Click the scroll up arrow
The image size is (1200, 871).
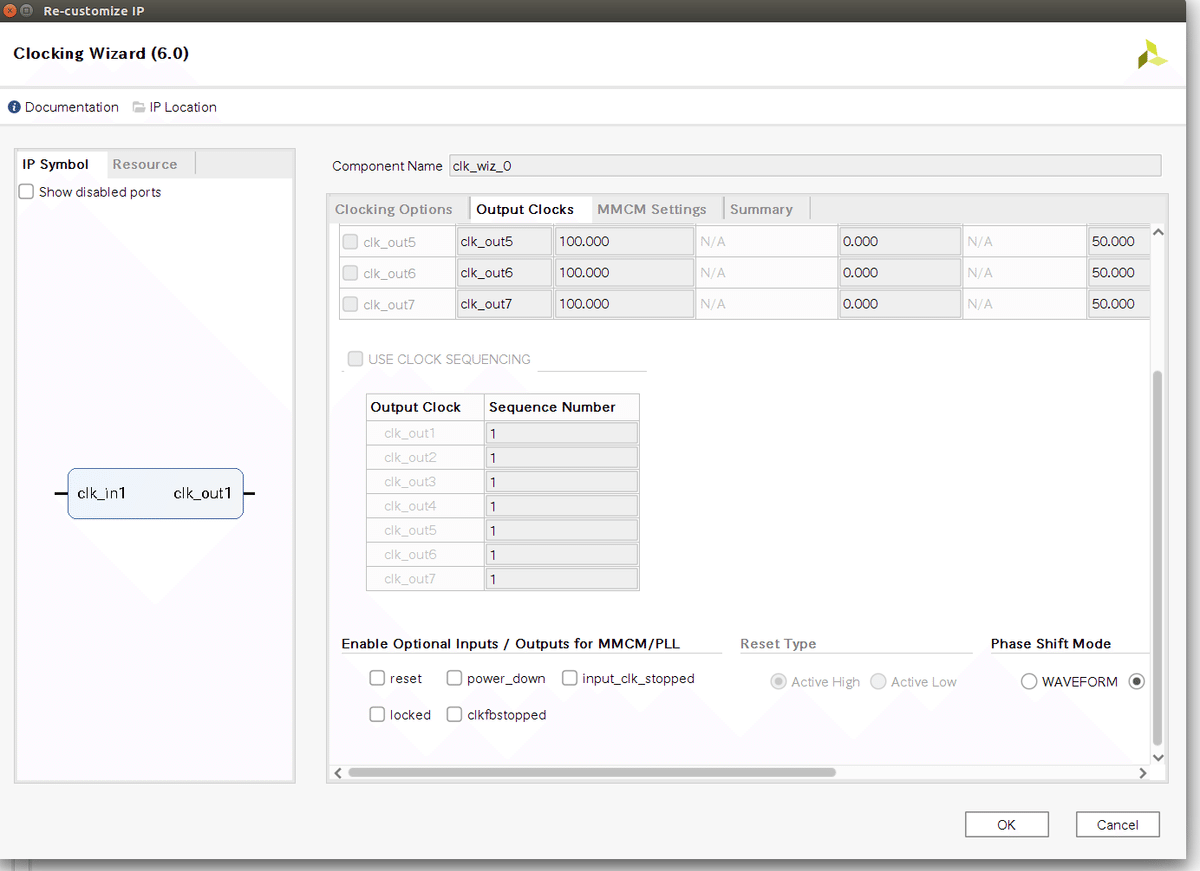pyautogui.click(x=1158, y=232)
